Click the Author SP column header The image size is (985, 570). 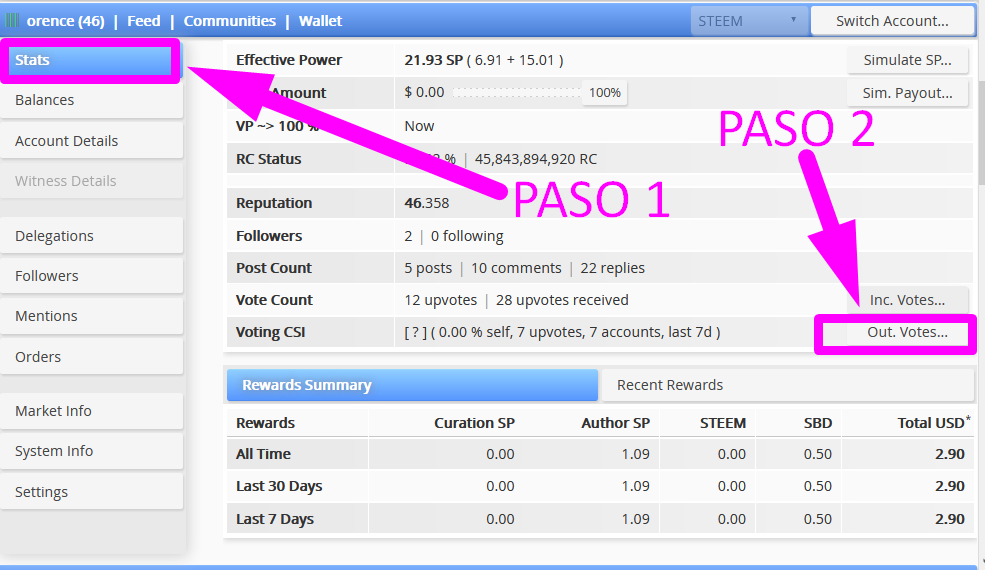pyautogui.click(x=616, y=424)
